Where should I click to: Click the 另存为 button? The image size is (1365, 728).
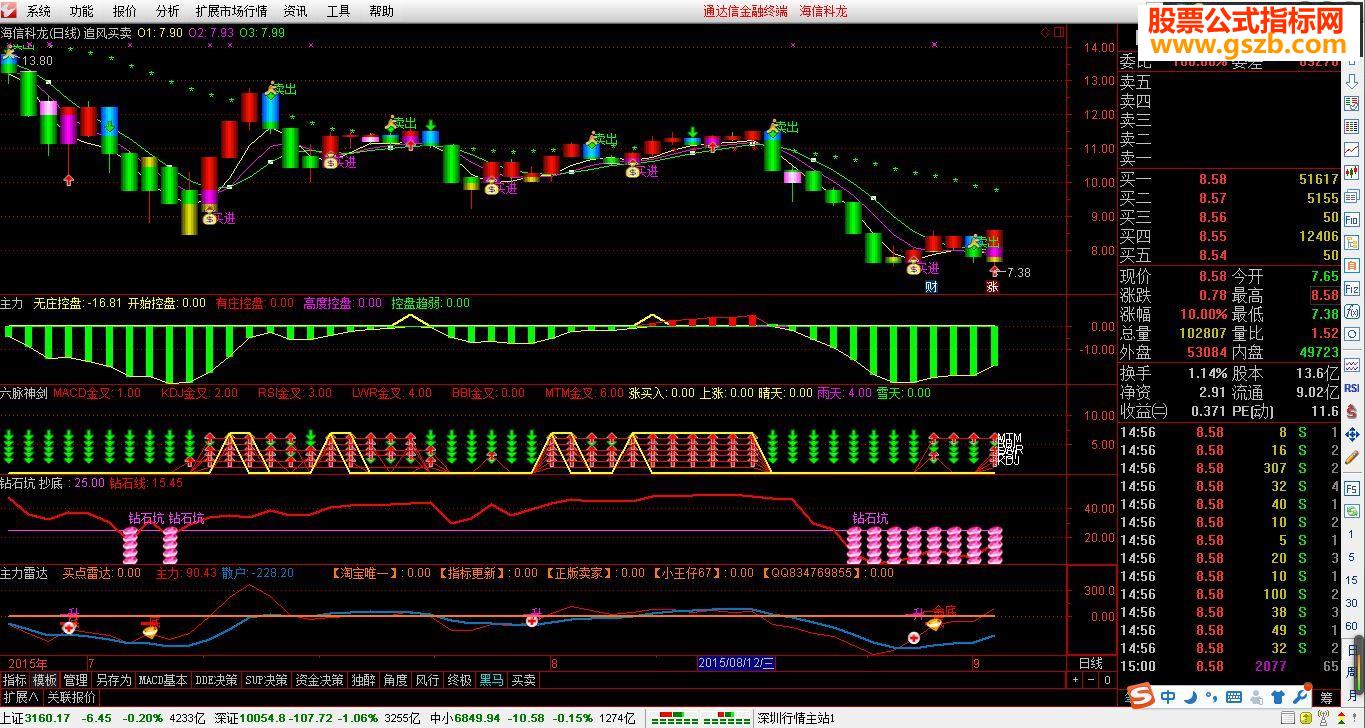coord(113,680)
